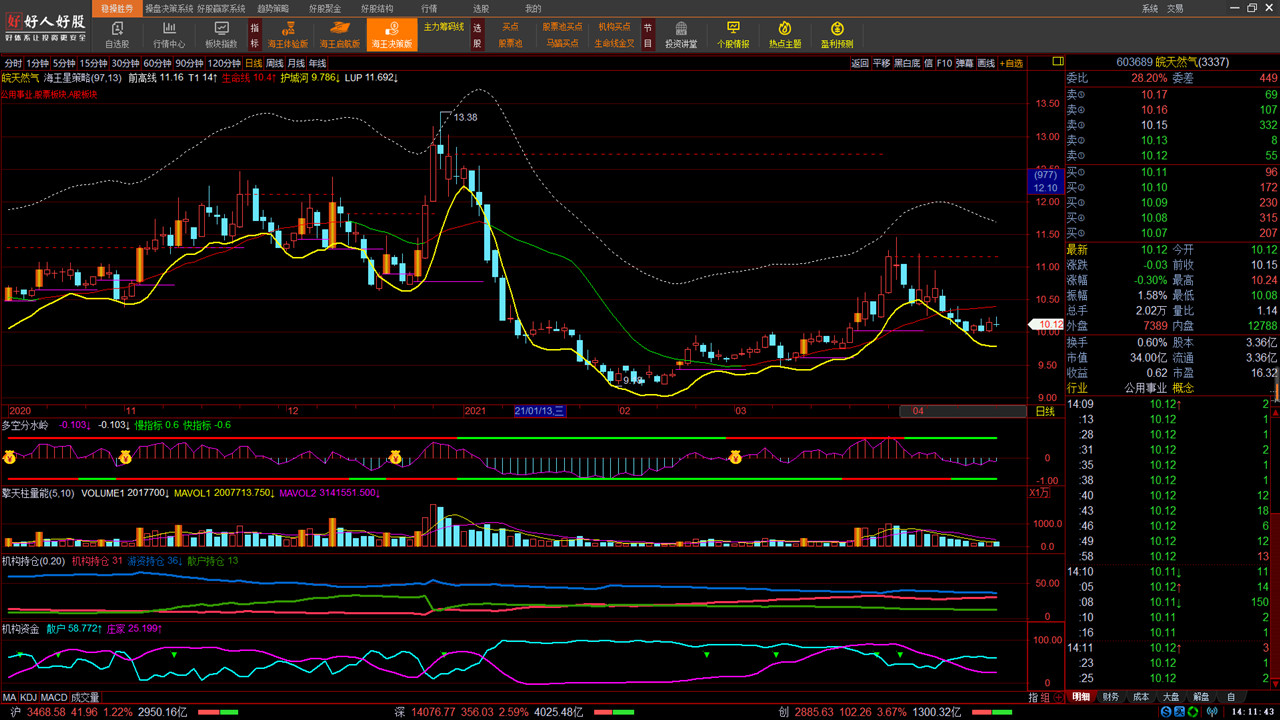
Task: Expand the 指标 indicator selector
Action: click(255, 35)
